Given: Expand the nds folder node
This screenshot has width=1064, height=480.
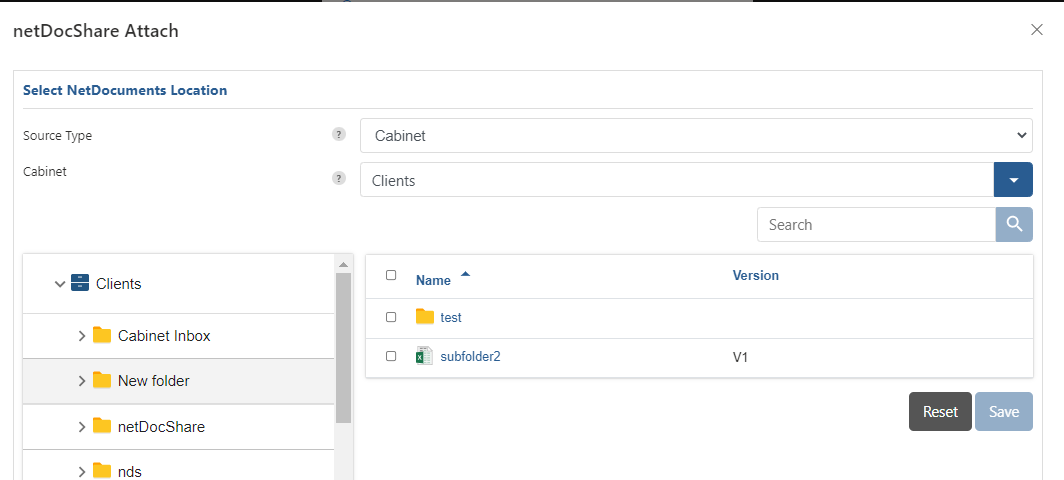Looking at the screenshot, I should click(x=81, y=471).
